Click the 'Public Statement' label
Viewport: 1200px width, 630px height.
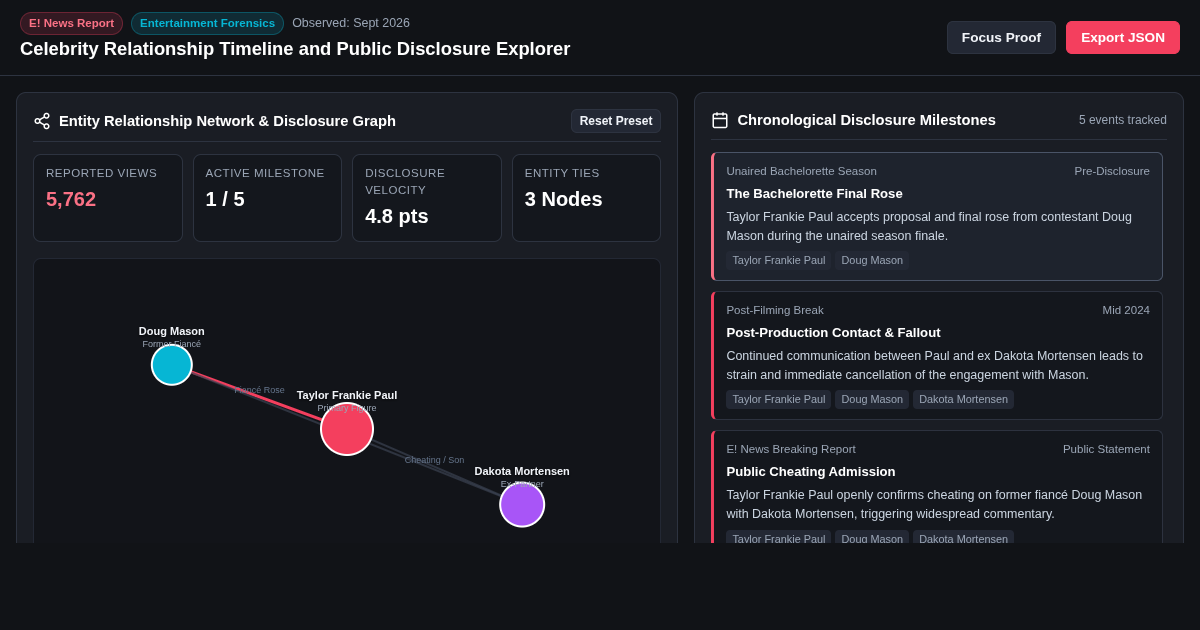[1106, 449]
